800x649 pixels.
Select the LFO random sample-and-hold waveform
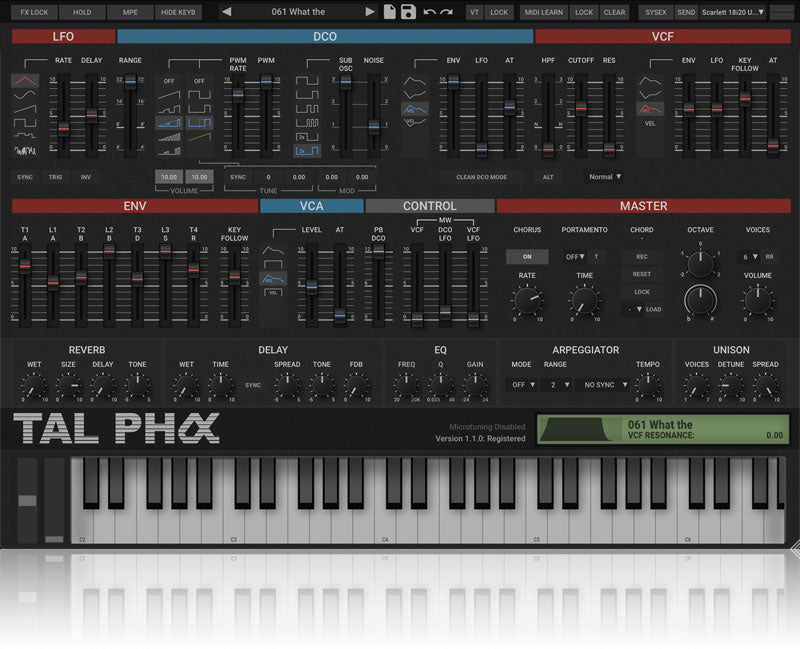(x=25, y=136)
